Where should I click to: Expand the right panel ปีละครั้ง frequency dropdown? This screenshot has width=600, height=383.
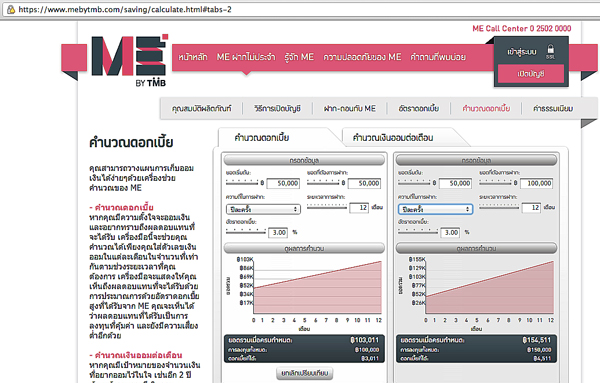(x=435, y=209)
